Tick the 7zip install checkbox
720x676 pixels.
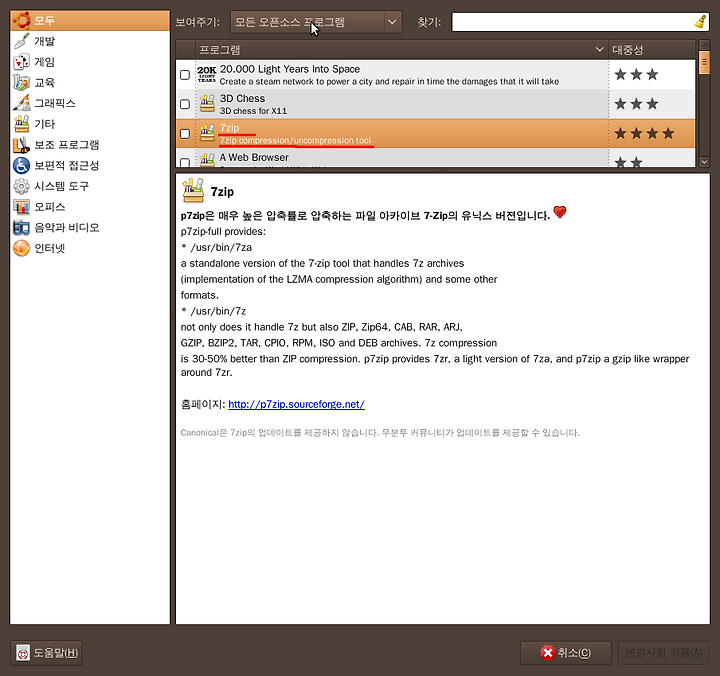click(x=185, y=134)
